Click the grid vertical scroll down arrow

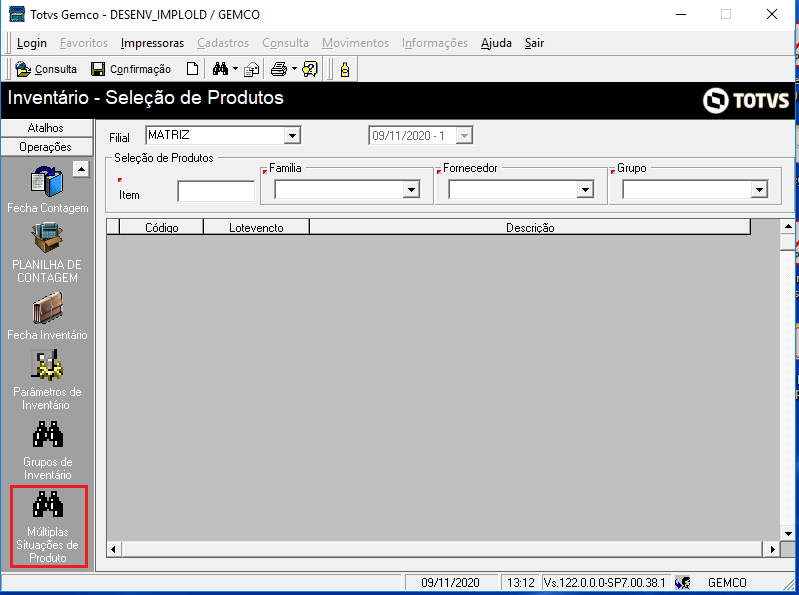[788, 533]
